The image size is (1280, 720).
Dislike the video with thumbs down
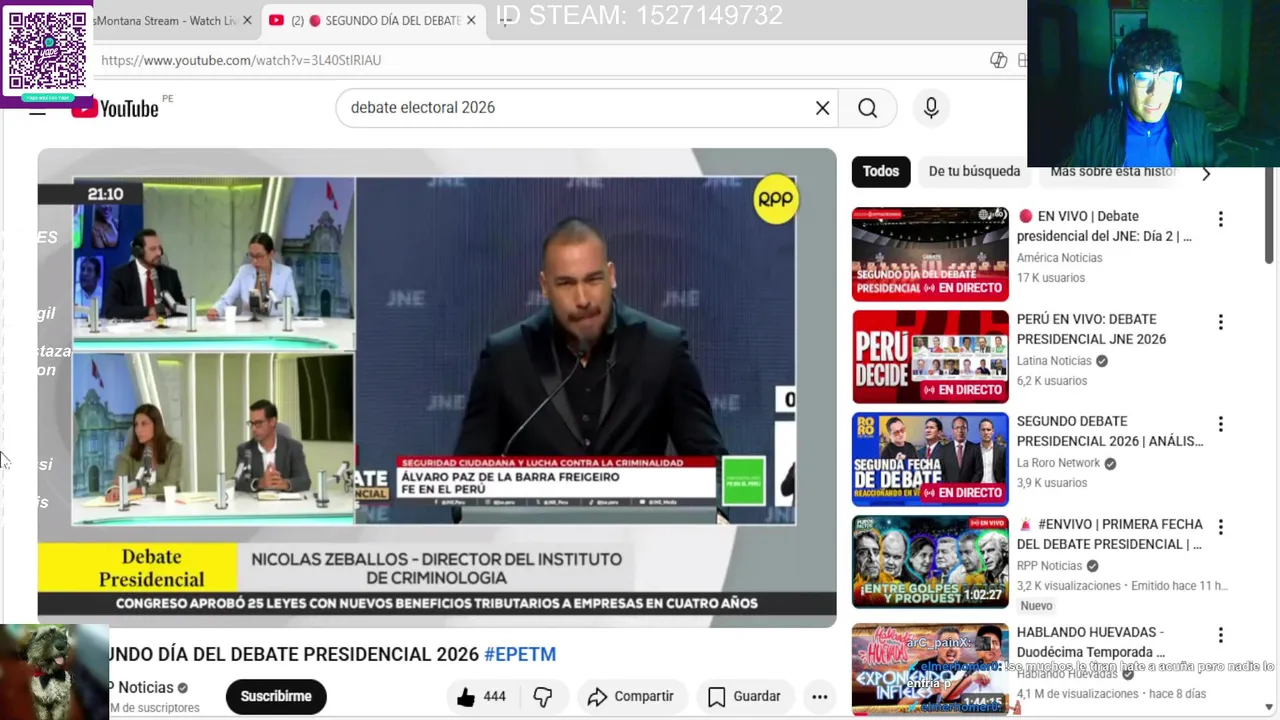tap(543, 697)
